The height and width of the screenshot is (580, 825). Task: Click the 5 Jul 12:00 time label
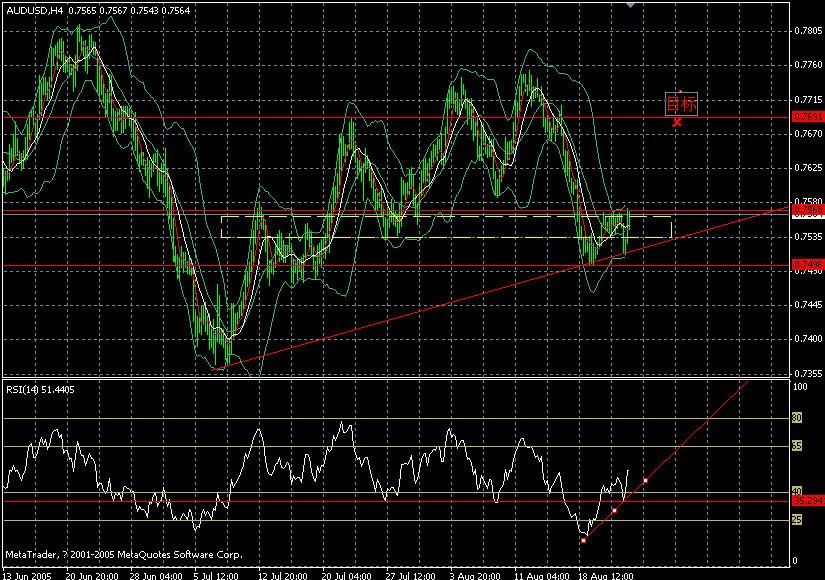click(216, 575)
